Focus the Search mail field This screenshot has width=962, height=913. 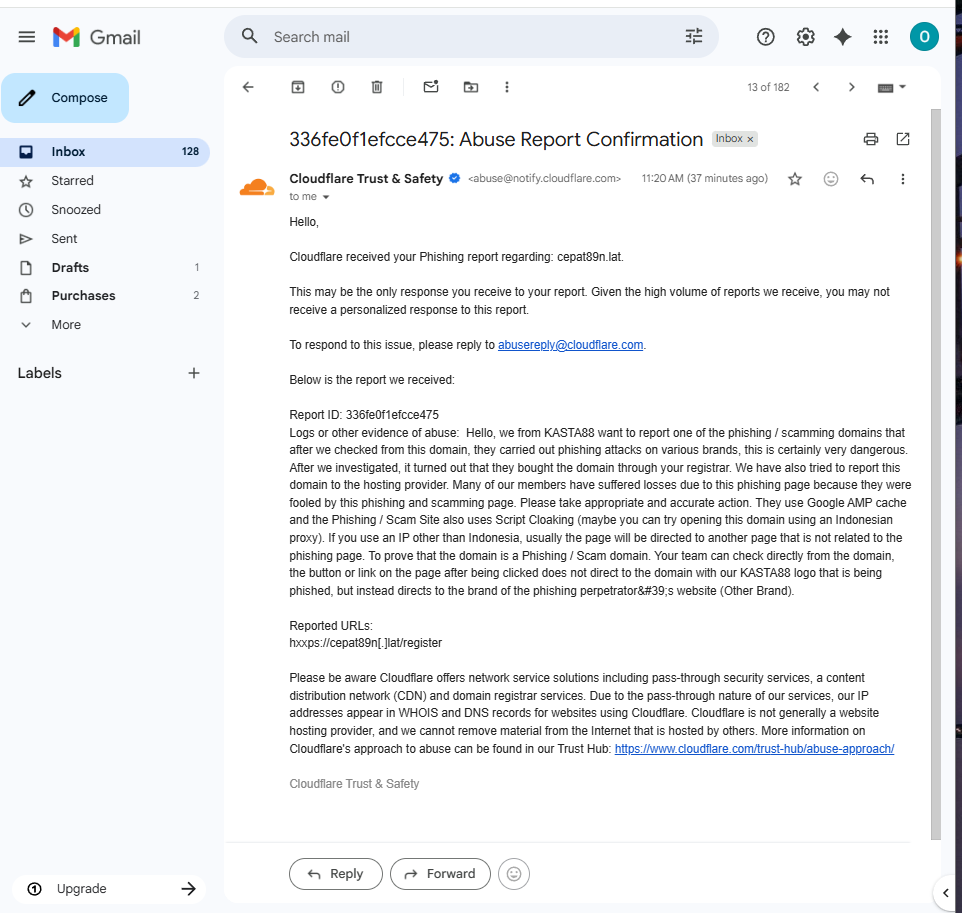click(472, 37)
